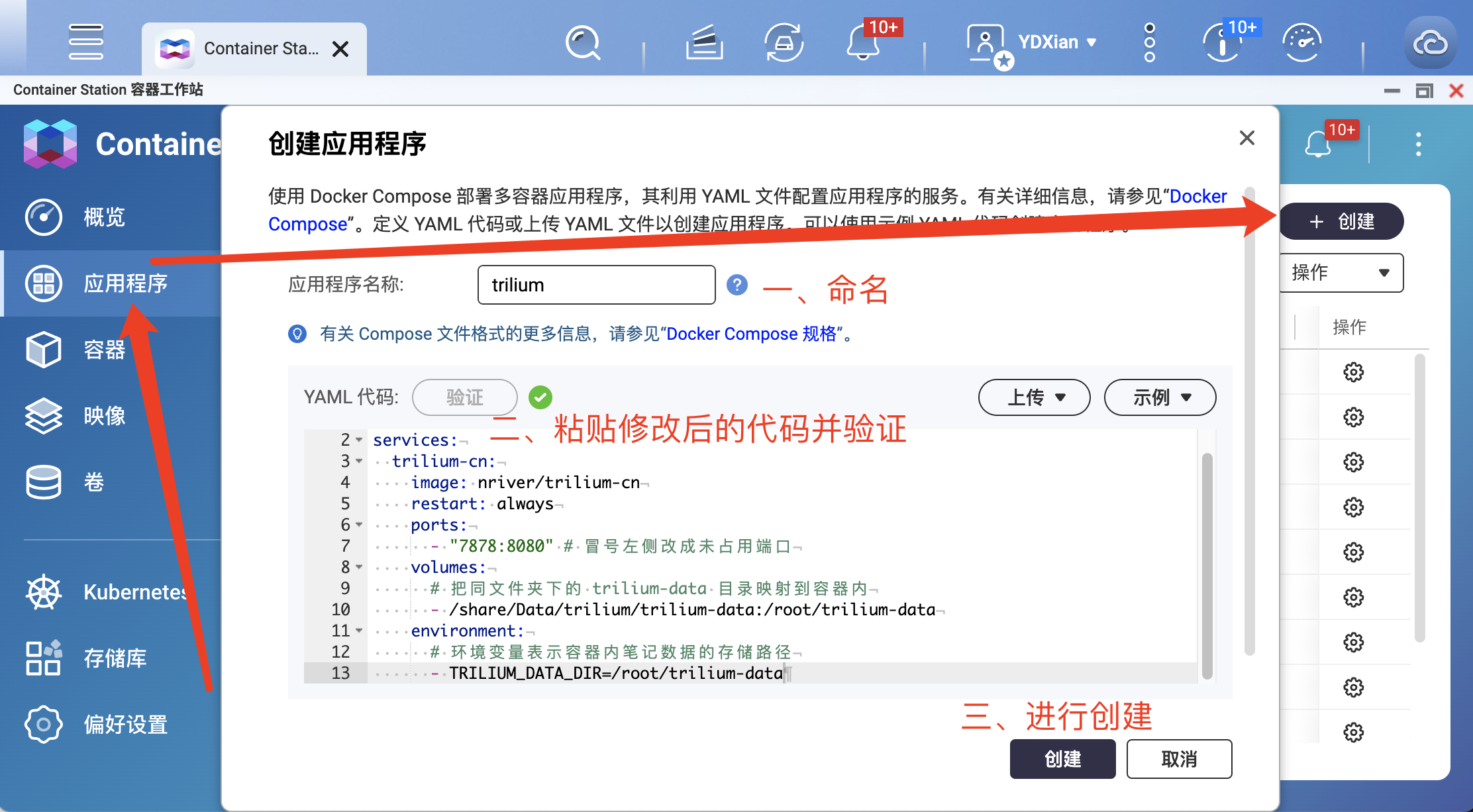Open the YDXian user account menu
The height and width of the screenshot is (812, 1473).
[1056, 42]
